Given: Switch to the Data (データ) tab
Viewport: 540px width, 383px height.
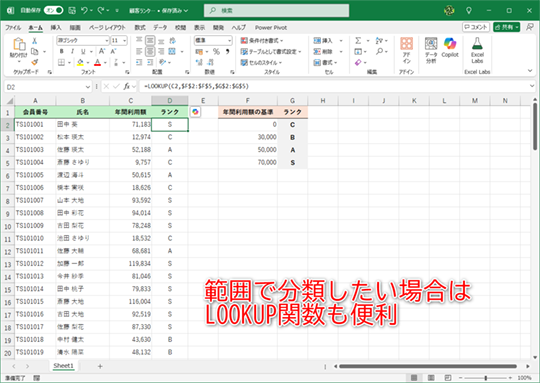Looking at the screenshot, I should pos(160,28).
